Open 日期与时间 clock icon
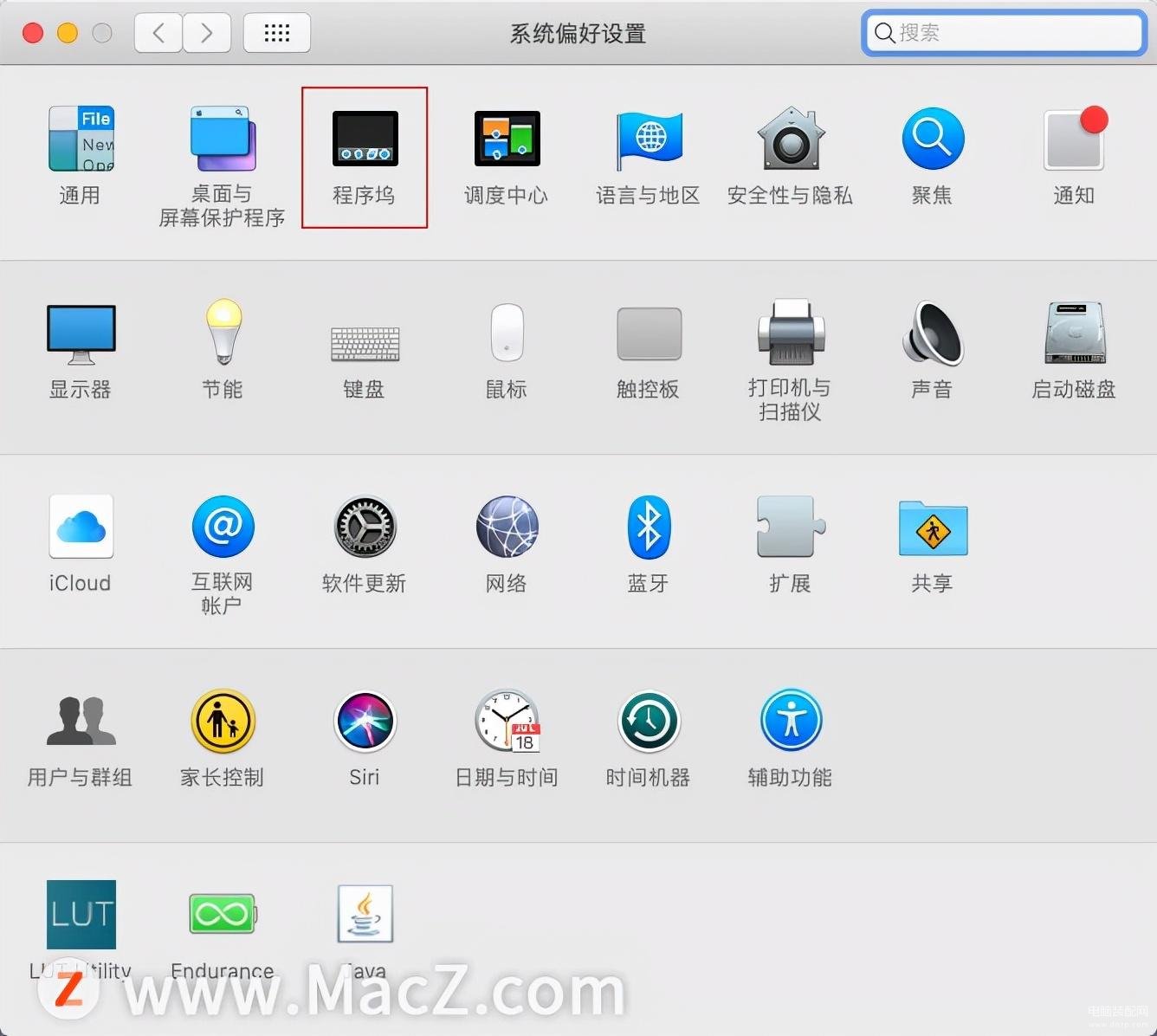Viewport: 1157px width, 1036px height. click(x=507, y=721)
